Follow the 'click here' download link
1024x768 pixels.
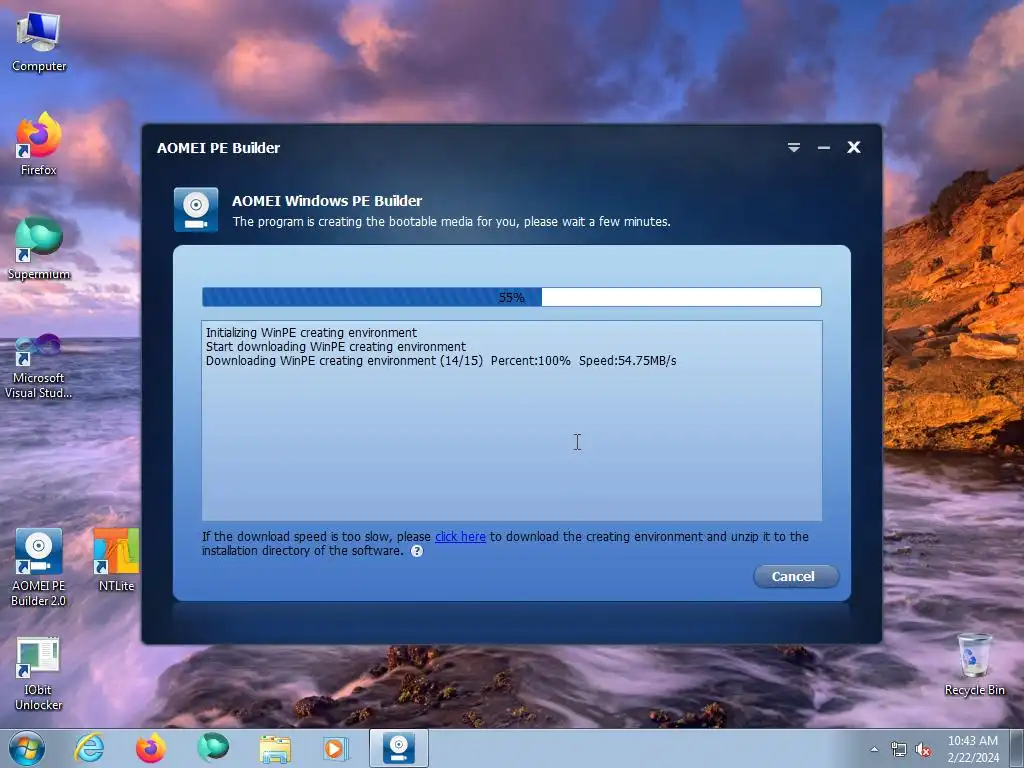coord(460,537)
